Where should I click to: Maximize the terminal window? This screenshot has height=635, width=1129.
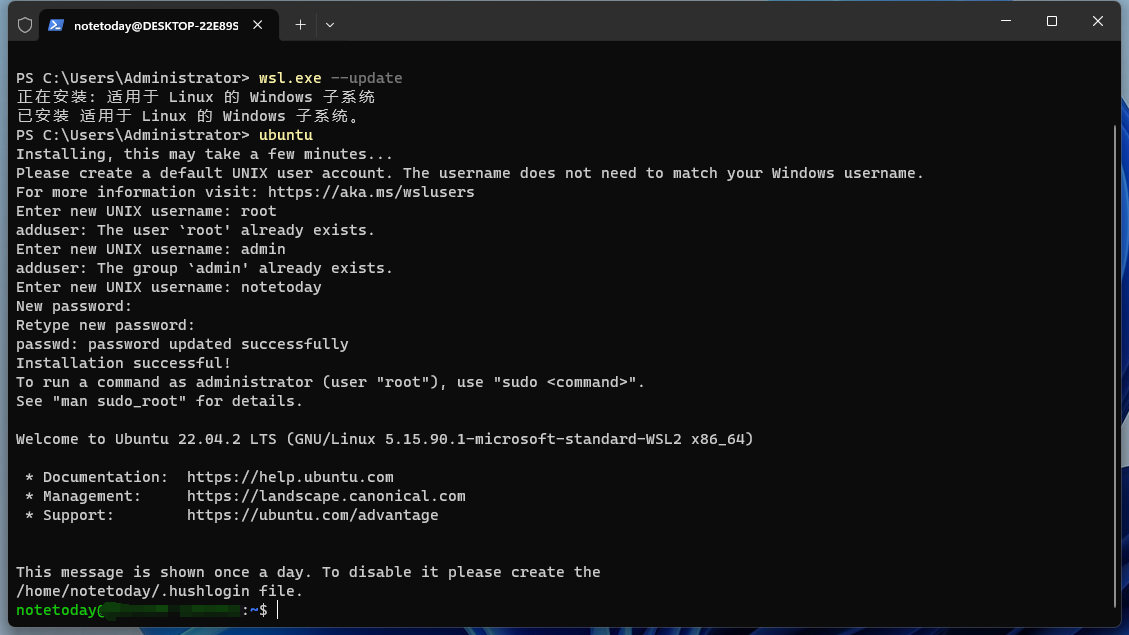pyautogui.click(x=1052, y=21)
